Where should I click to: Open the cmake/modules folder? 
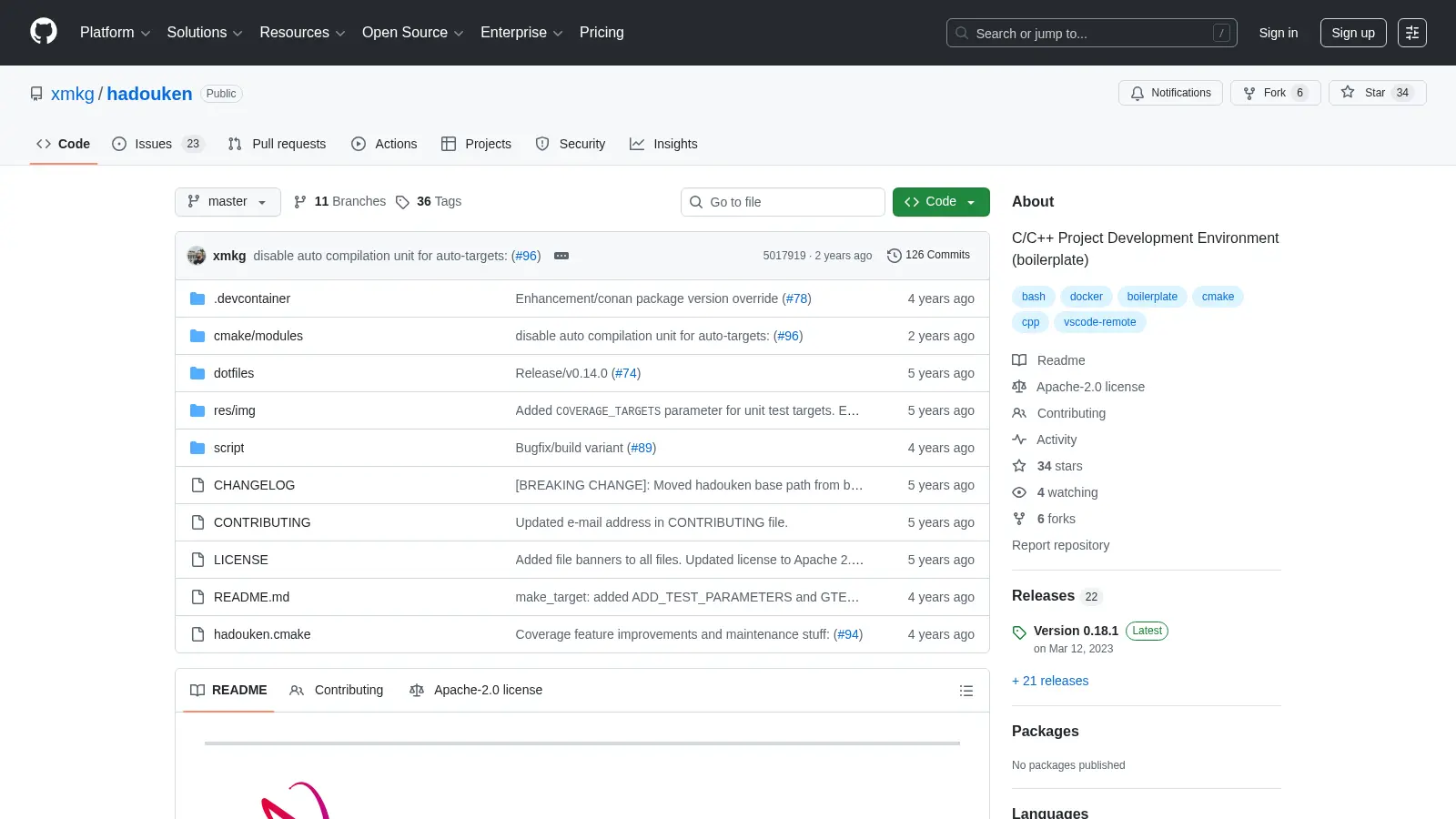(x=258, y=336)
